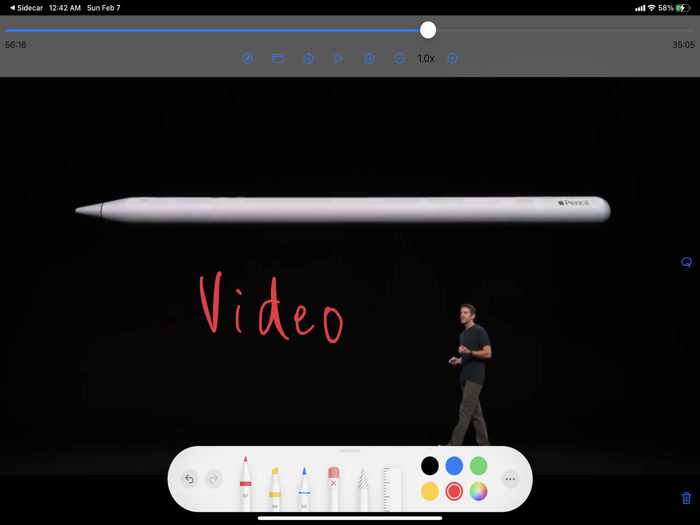
Task: Click the 1.0x playback speed label
Action: click(426, 58)
